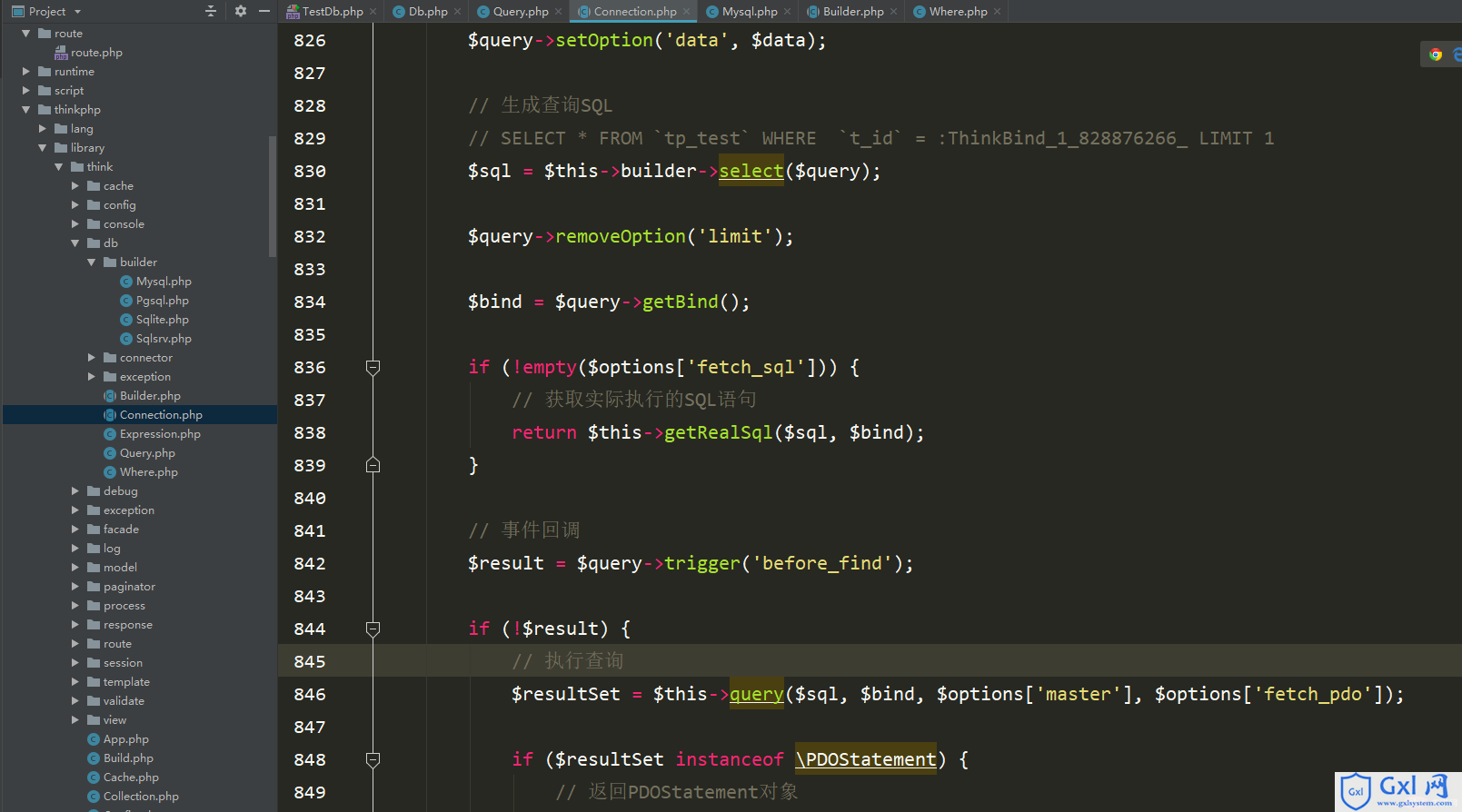Image resolution: width=1462 pixels, height=812 pixels.
Task: Close the Db.php tab
Action: 457,12
